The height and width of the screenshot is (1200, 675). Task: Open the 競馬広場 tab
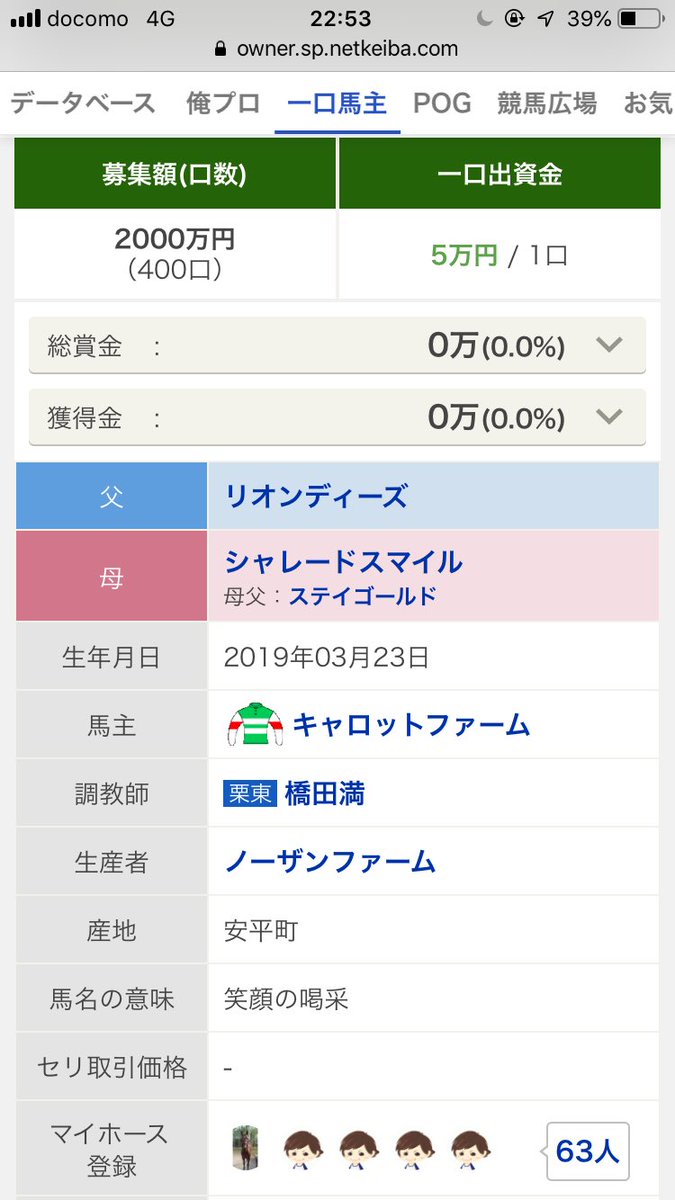pos(547,102)
